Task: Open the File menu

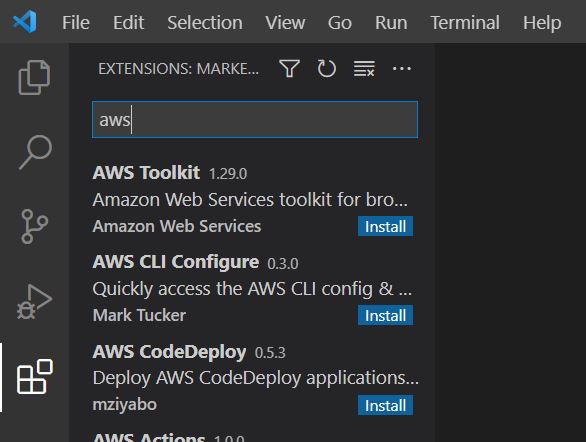Action: click(x=76, y=22)
